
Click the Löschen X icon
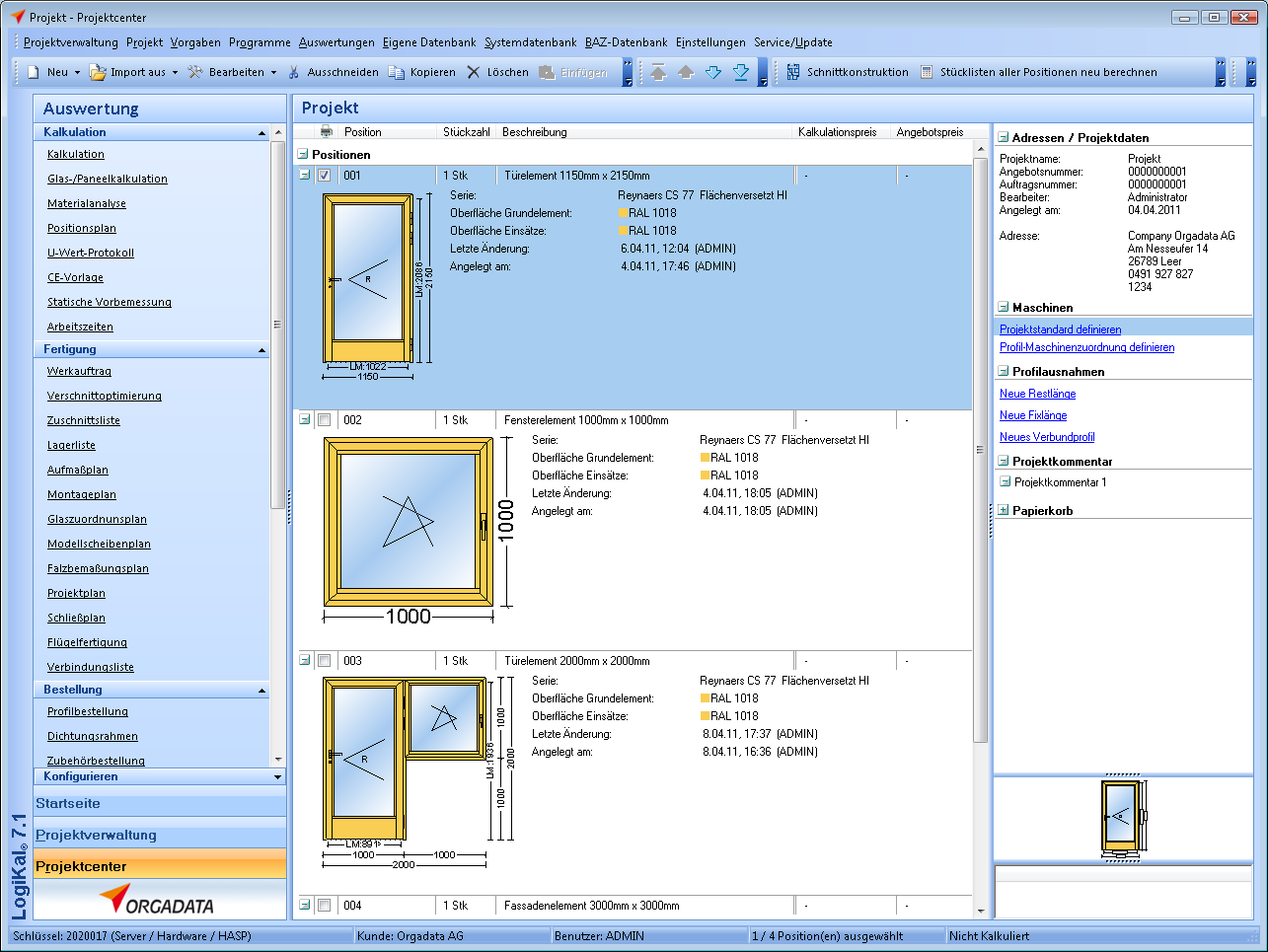[x=474, y=72]
